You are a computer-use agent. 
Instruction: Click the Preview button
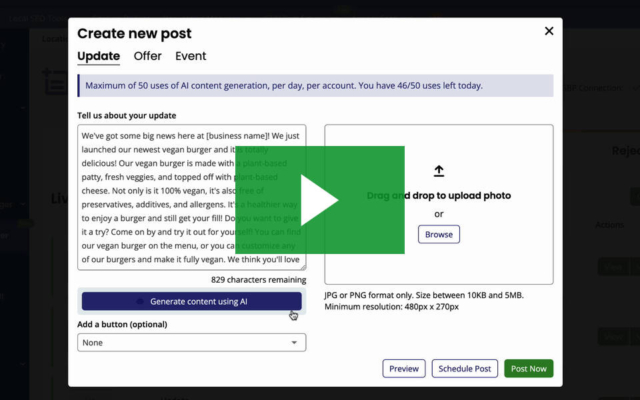tap(404, 369)
